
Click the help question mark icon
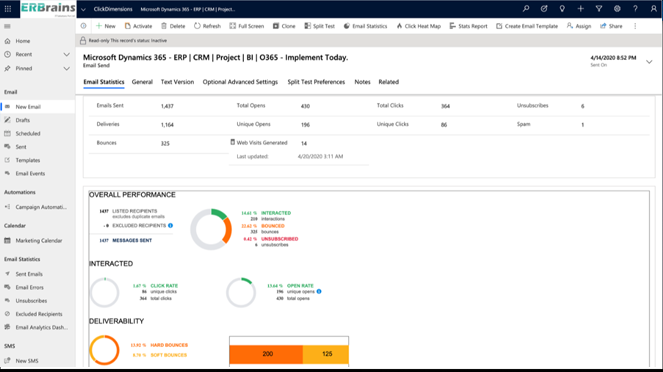coord(635,8)
